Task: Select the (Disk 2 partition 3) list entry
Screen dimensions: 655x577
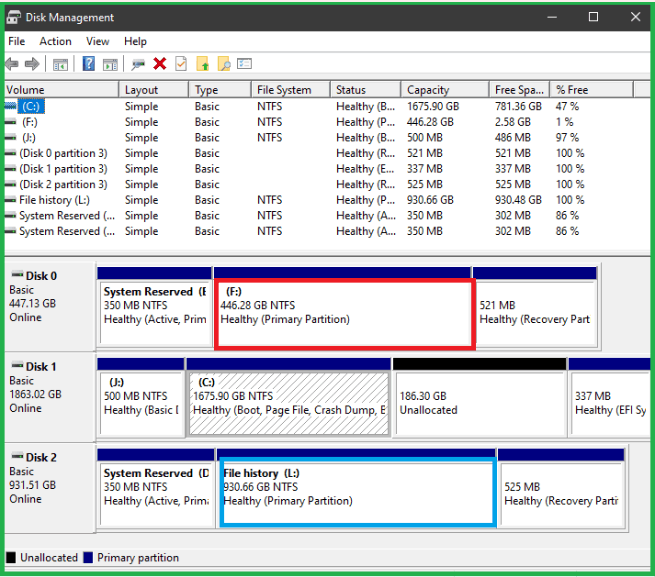Action: (x=63, y=184)
